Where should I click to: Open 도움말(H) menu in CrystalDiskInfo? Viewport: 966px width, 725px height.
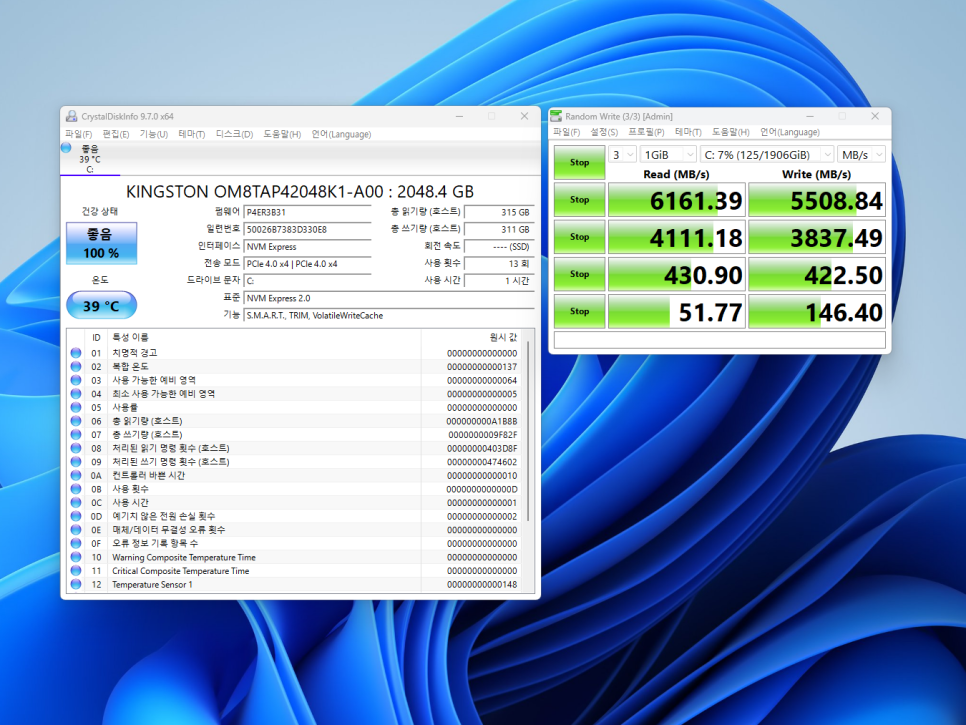pyautogui.click(x=282, y=134)
